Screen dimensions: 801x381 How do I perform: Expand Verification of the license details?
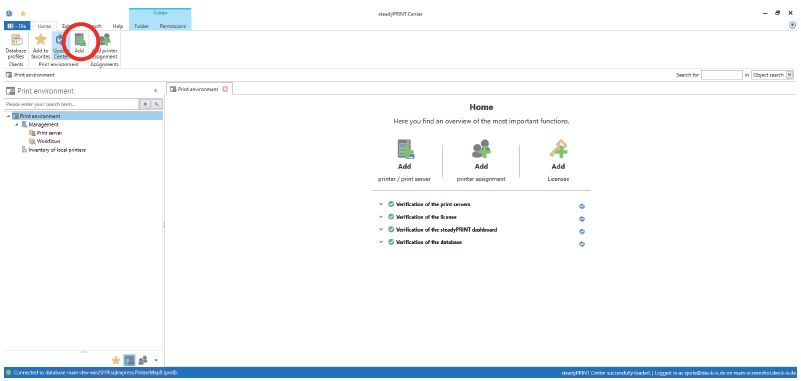pos(381,217)
